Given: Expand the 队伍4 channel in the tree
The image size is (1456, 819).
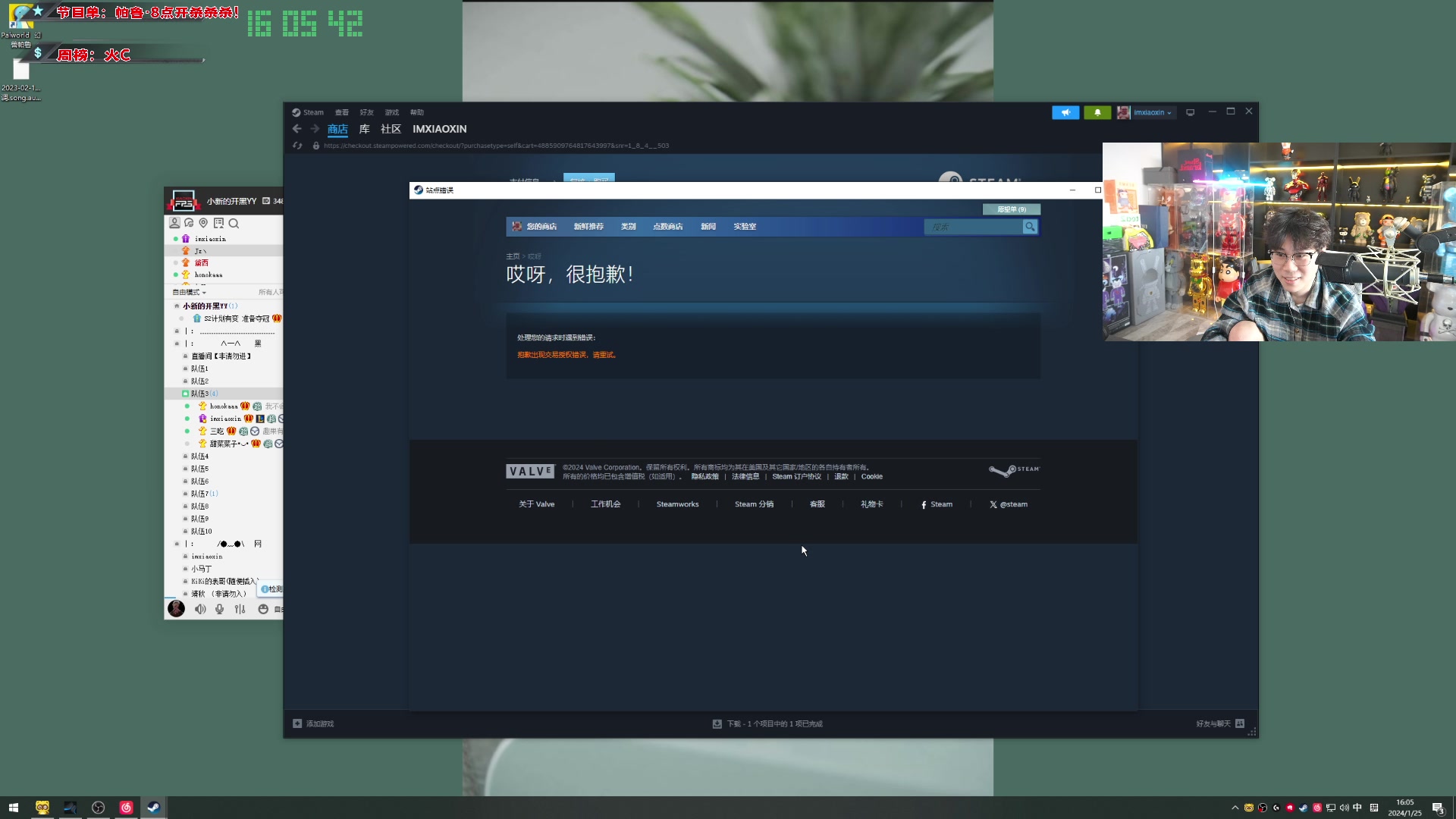Looking at the screenshot, I should tap(200, 456).
